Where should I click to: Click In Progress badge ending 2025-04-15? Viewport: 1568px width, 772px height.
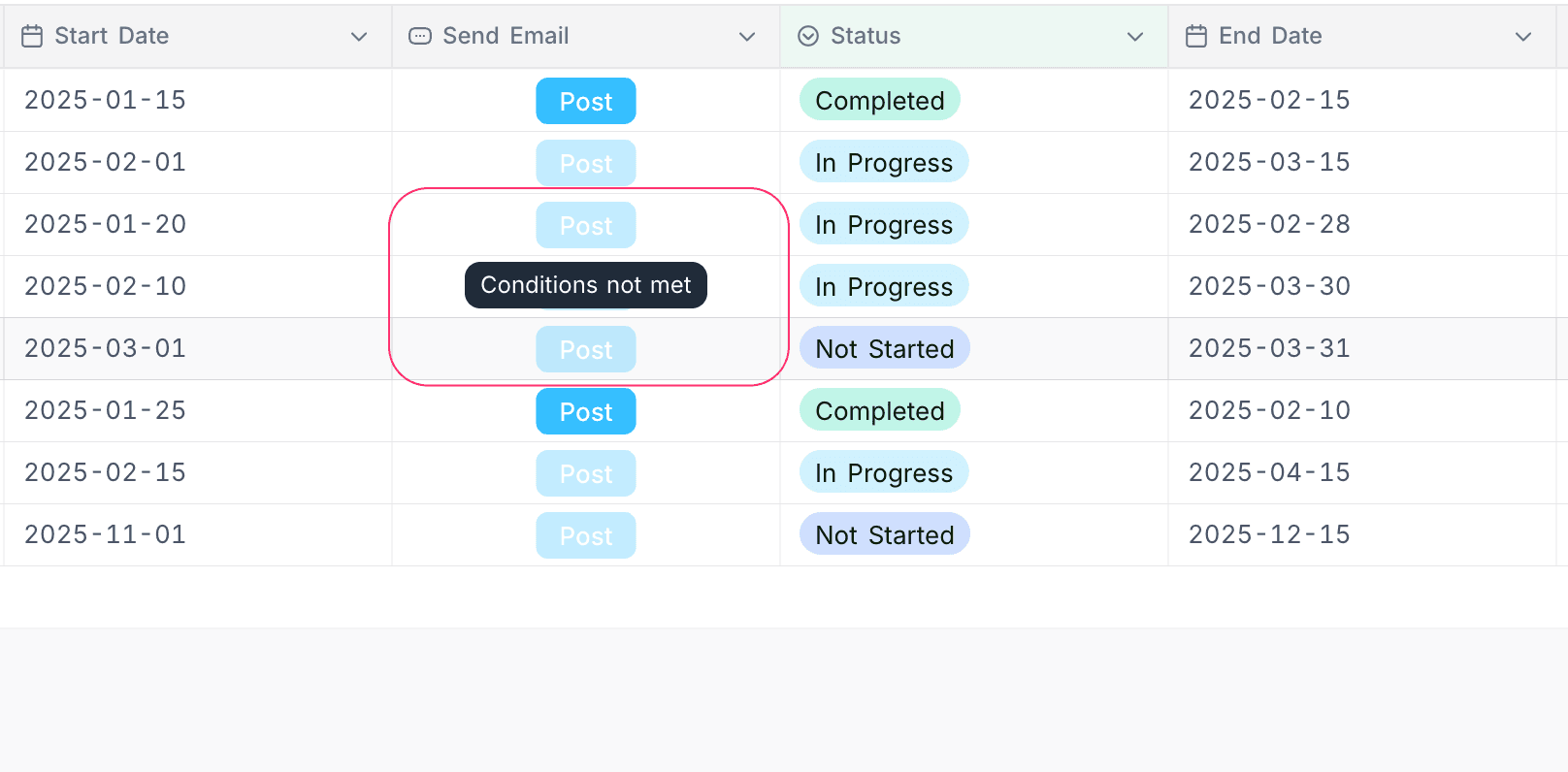[x=883, y=473]
